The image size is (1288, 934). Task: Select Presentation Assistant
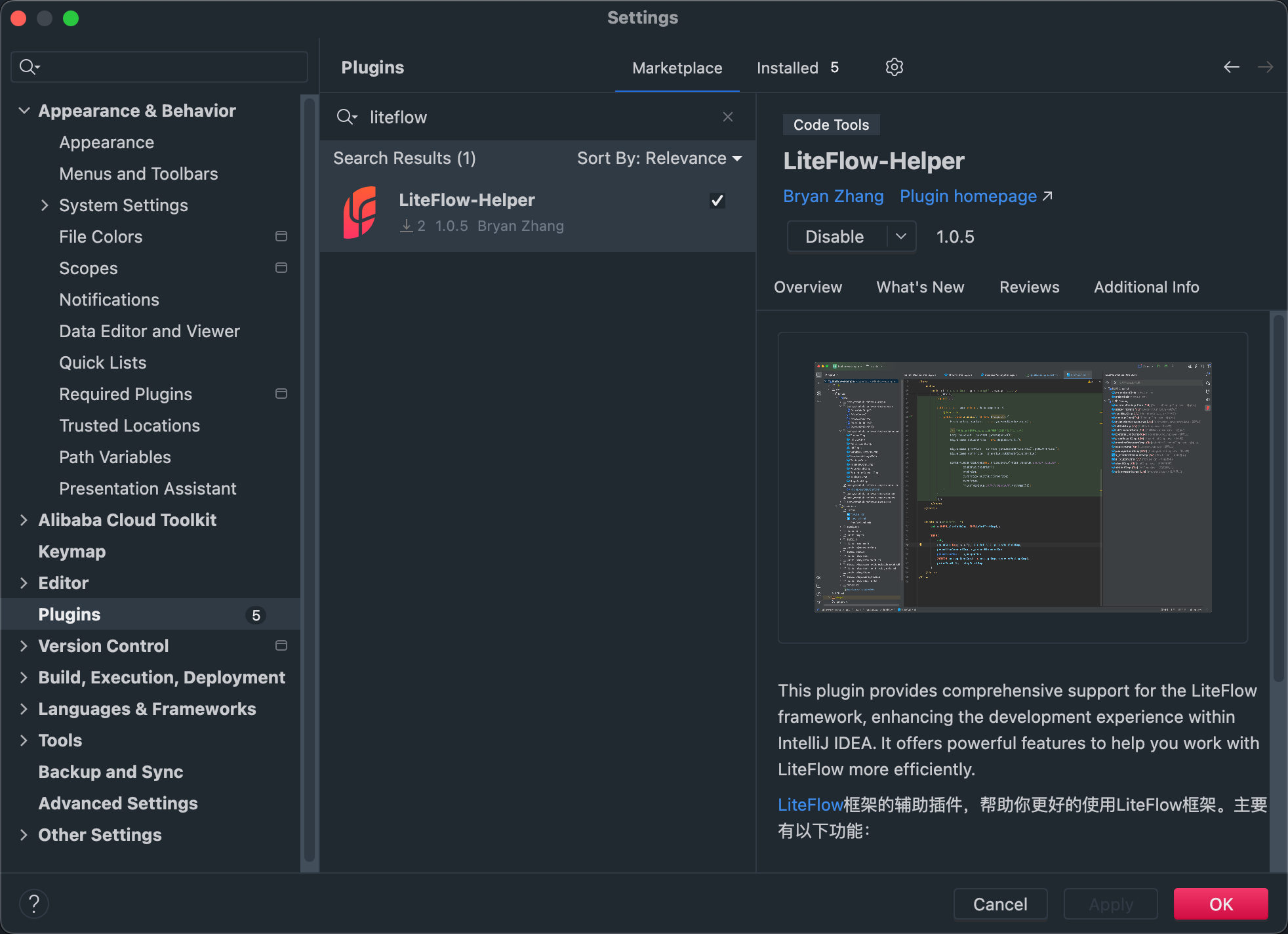click(x=148, y=489)
